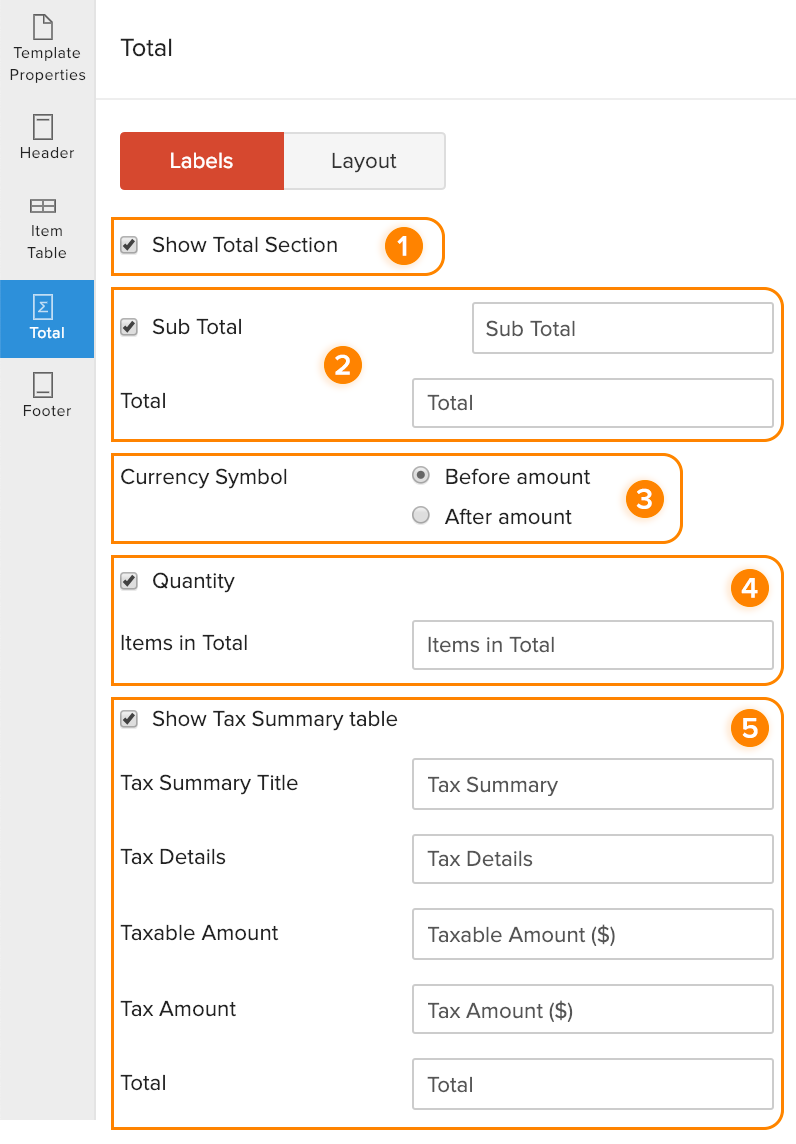Toggle the Quantity checkbox

[129, 581]
